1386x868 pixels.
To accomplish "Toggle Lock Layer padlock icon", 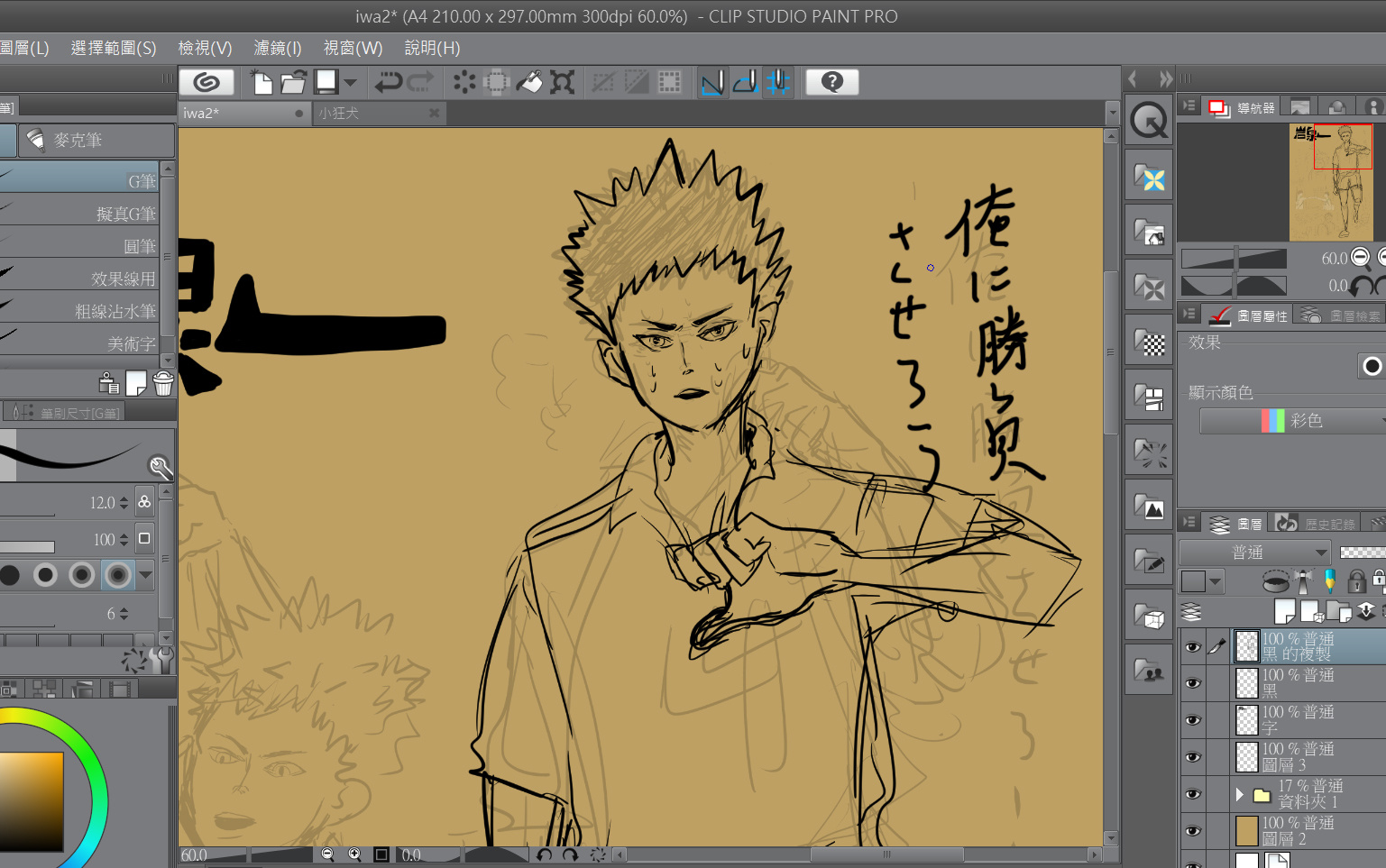I will (x=1356, y=581).
